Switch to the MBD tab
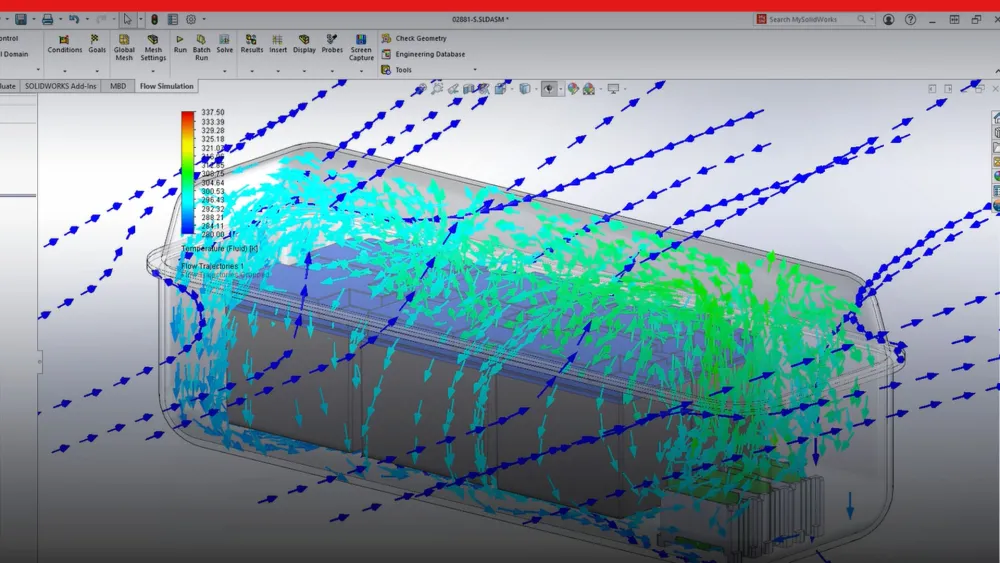 pos(118,86)
